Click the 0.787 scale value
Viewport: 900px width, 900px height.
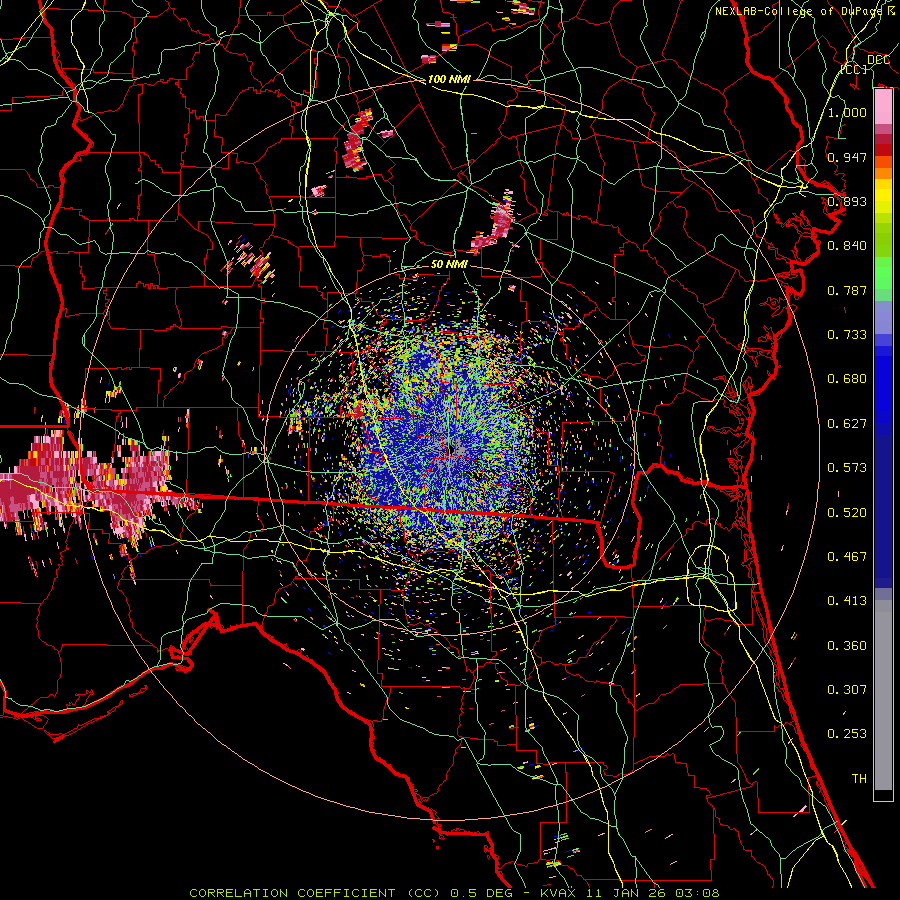click(x=847, y=290)
